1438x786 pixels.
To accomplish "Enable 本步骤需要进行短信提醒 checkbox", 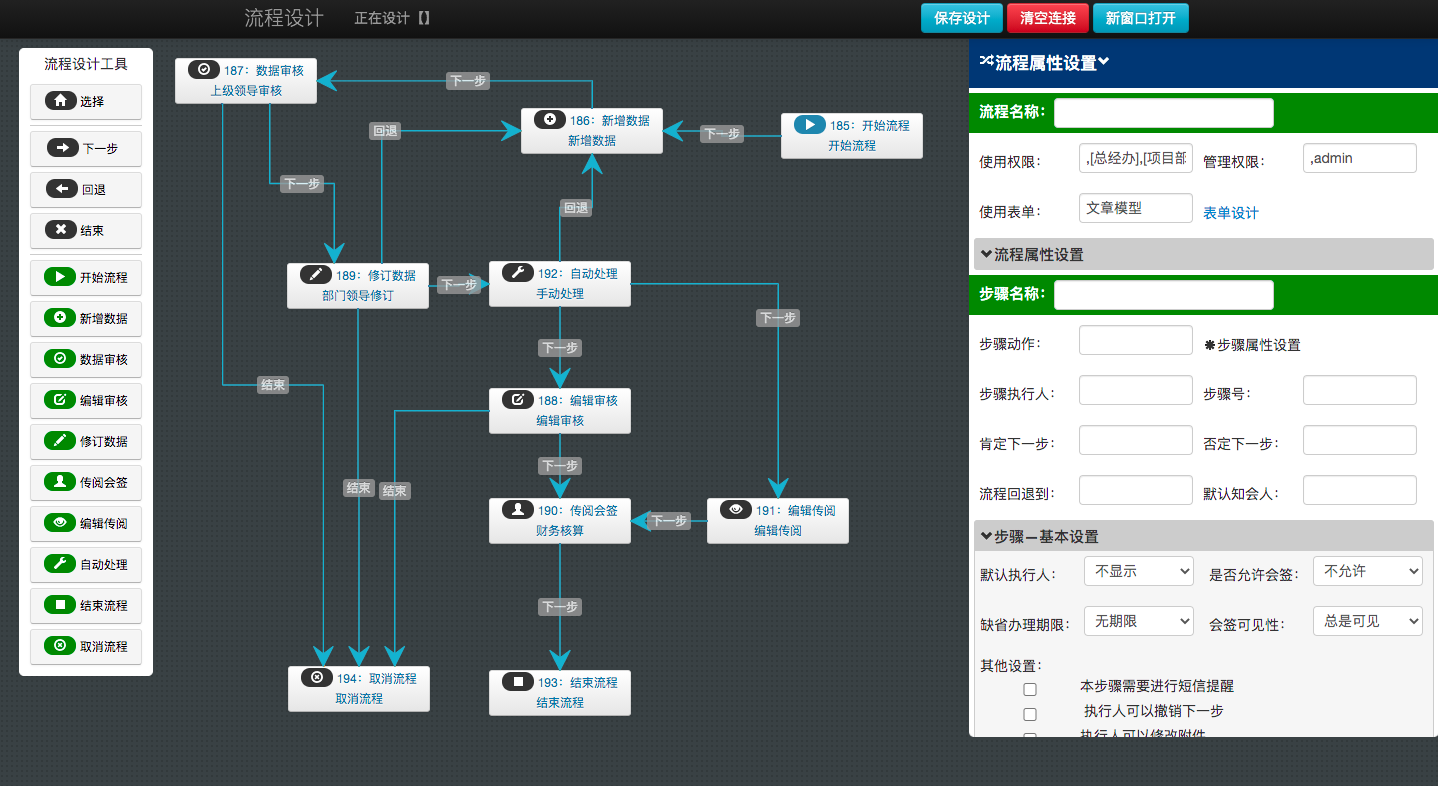I will coord(1030,689).
